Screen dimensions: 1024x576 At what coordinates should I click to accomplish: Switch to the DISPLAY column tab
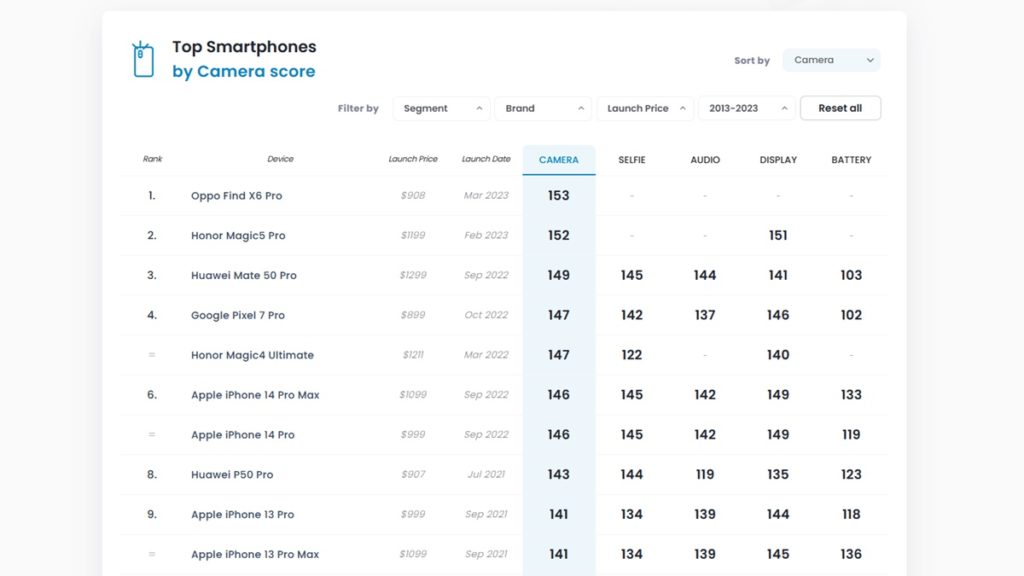(778, 160)
